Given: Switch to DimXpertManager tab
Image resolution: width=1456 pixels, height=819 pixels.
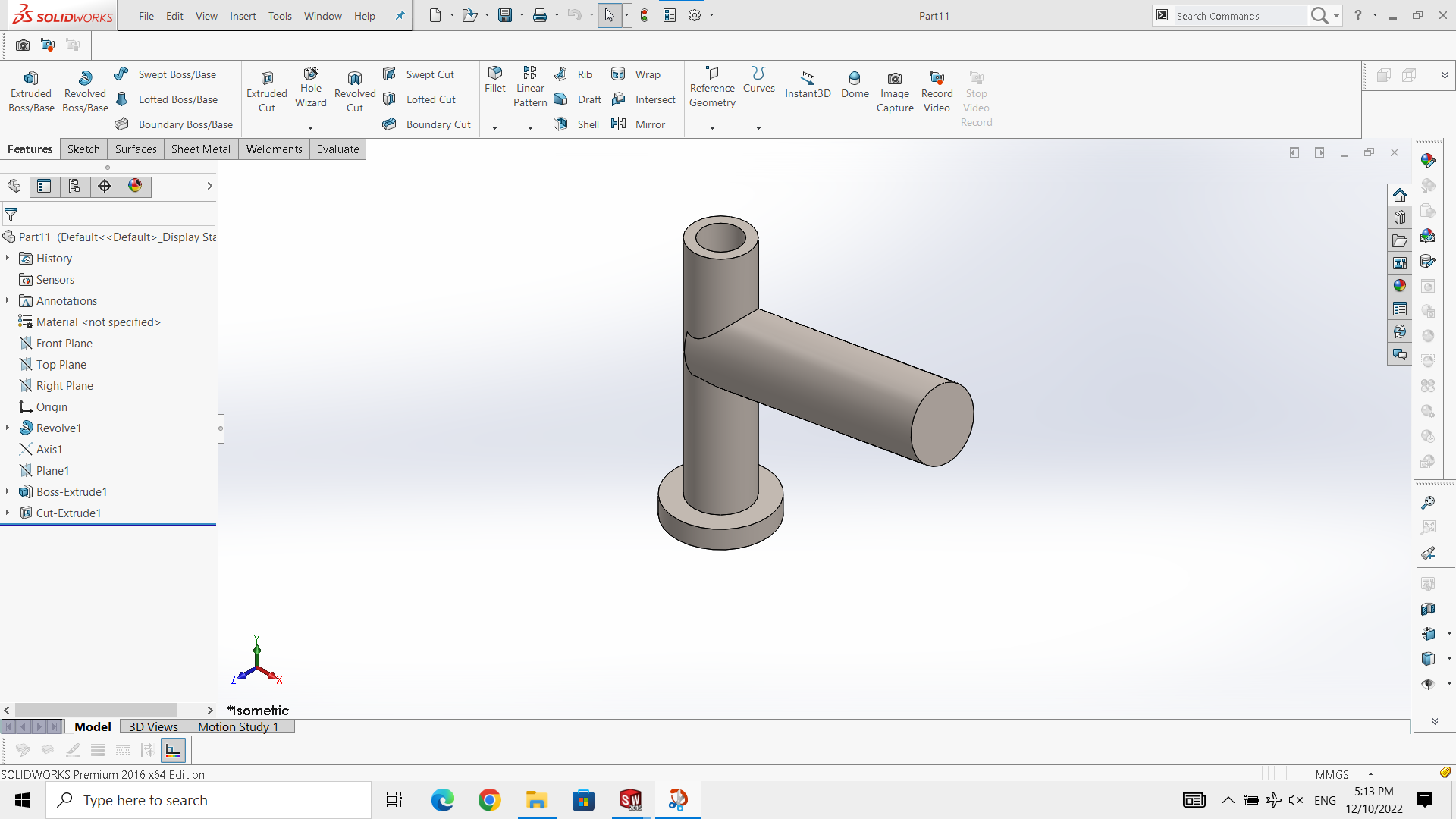Looking at the screenshot, I should [105, 187].
